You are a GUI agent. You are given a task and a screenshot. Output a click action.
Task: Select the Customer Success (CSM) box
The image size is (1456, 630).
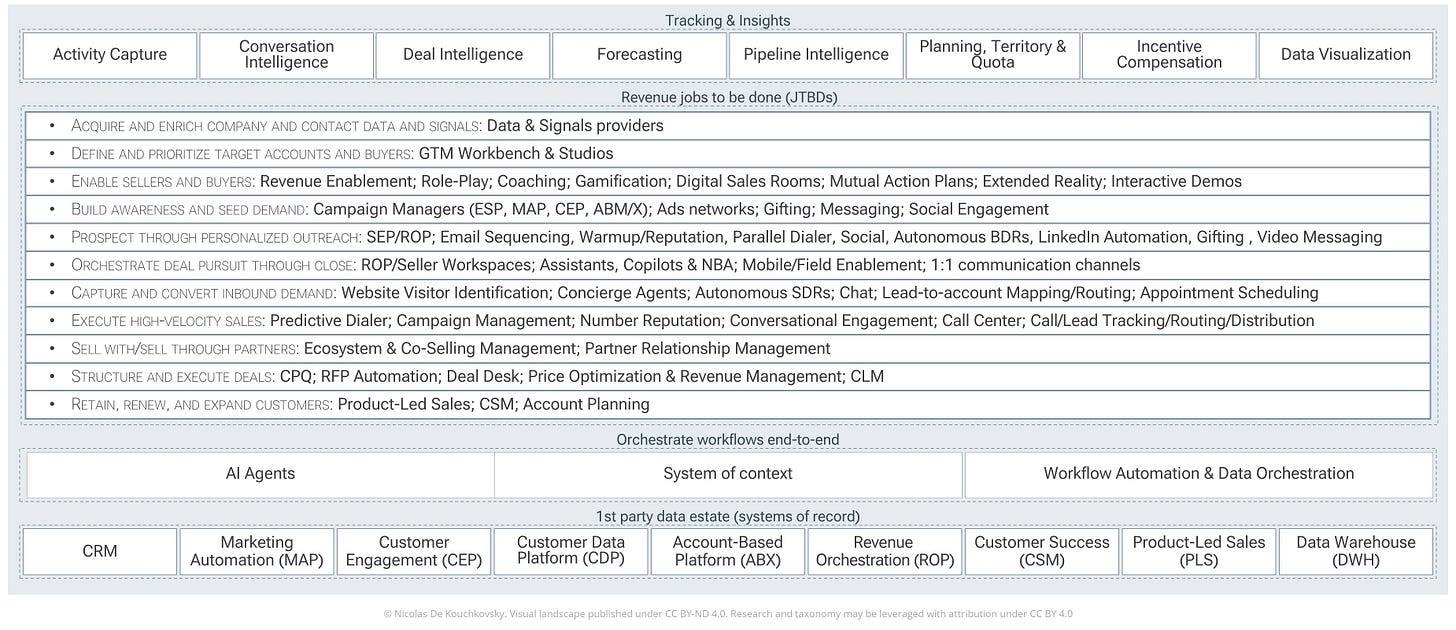pos(1042,551)
